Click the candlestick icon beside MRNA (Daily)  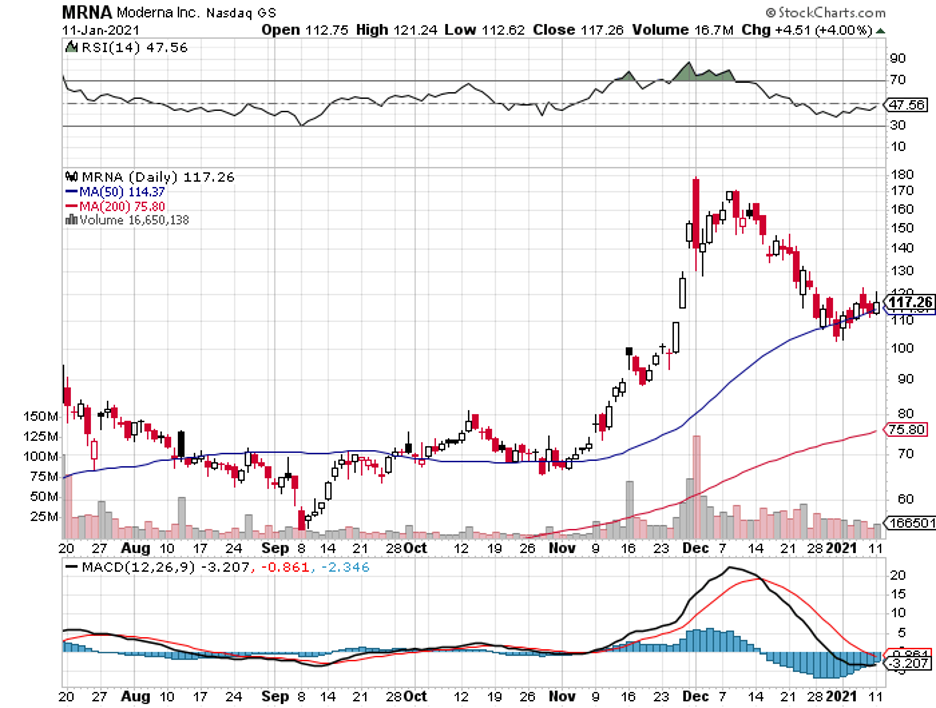pyautogui.click(x=71, y=176)
